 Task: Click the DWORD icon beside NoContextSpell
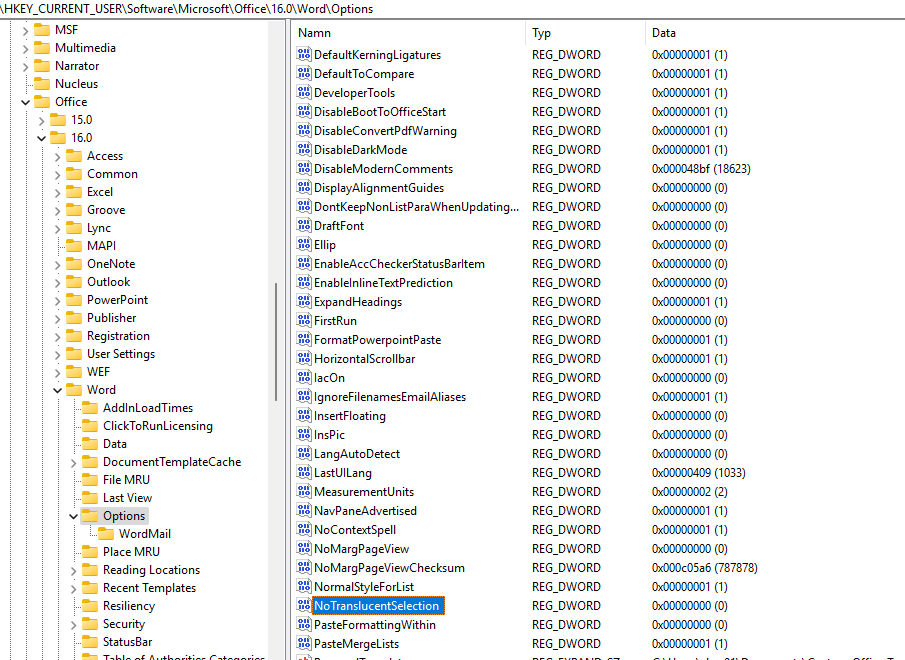point(304,530)
